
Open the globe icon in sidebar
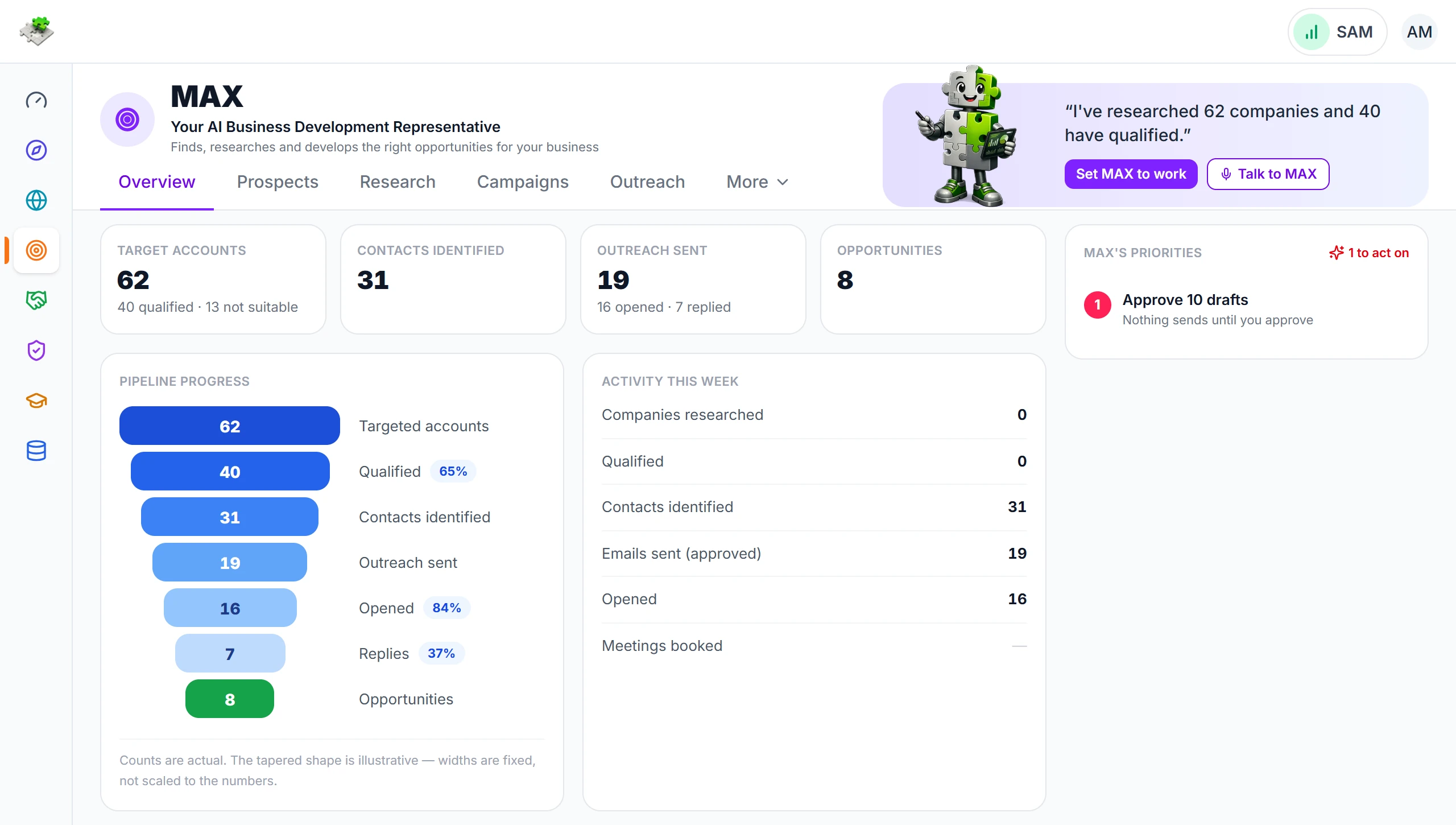click(x=36, y=200)
